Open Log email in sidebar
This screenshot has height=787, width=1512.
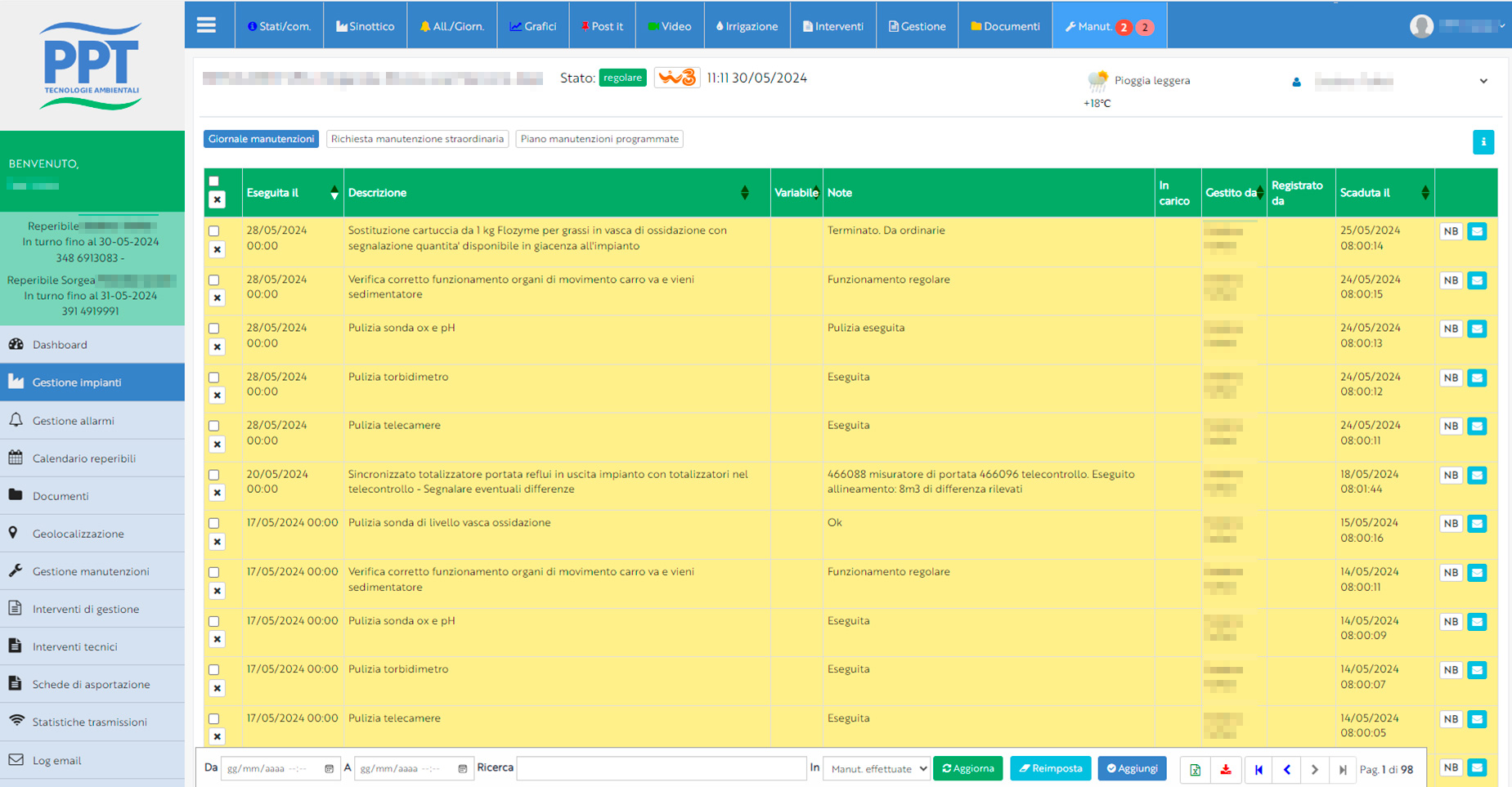tap(92, 760)
